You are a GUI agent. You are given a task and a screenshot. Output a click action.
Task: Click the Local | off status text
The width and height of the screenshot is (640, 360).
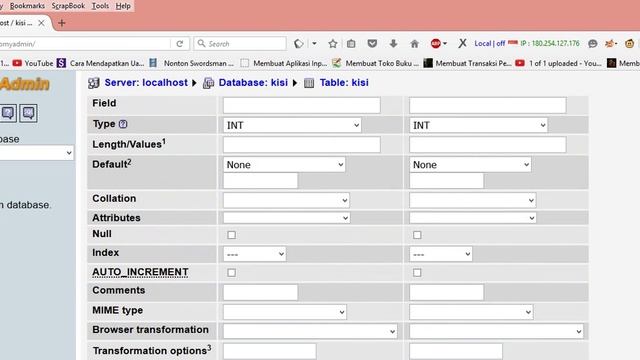[x=489, y=43]
